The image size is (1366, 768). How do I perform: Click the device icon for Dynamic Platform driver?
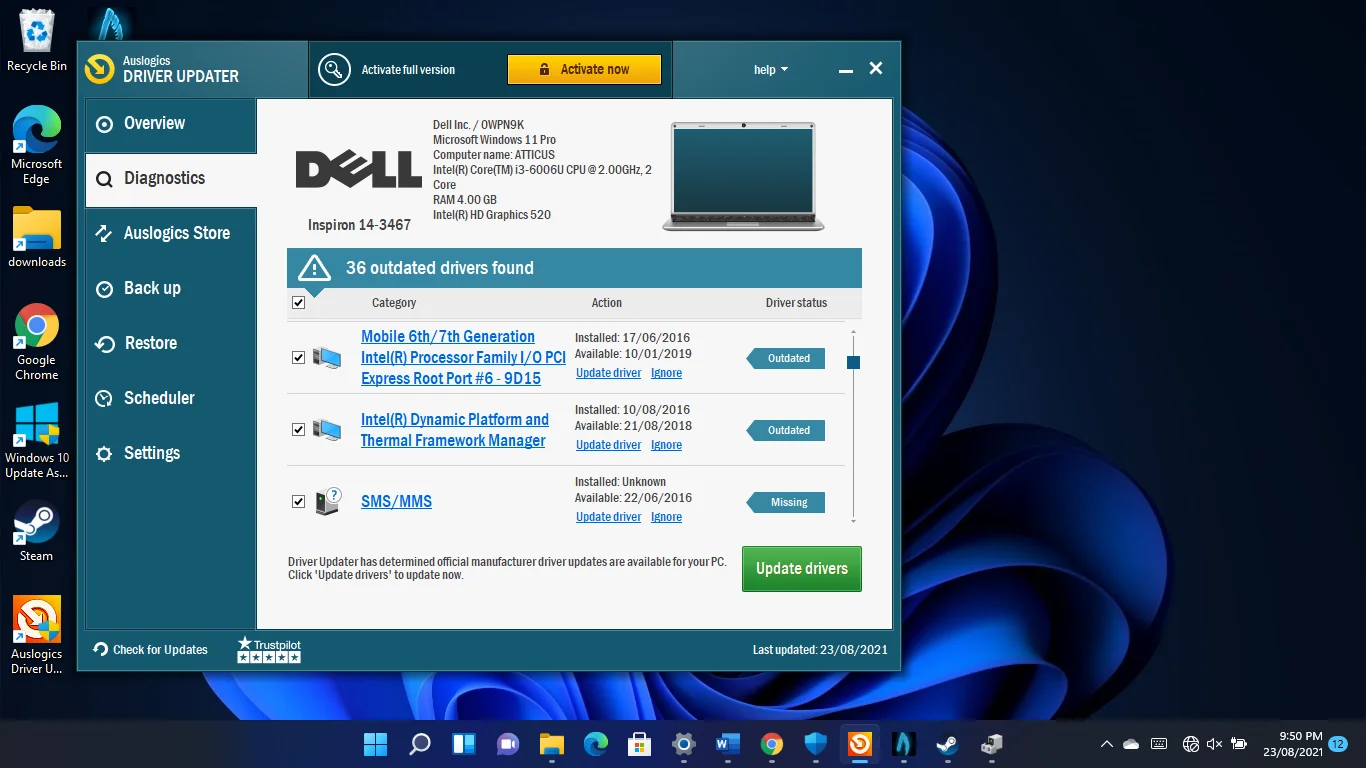click(326, 429)
